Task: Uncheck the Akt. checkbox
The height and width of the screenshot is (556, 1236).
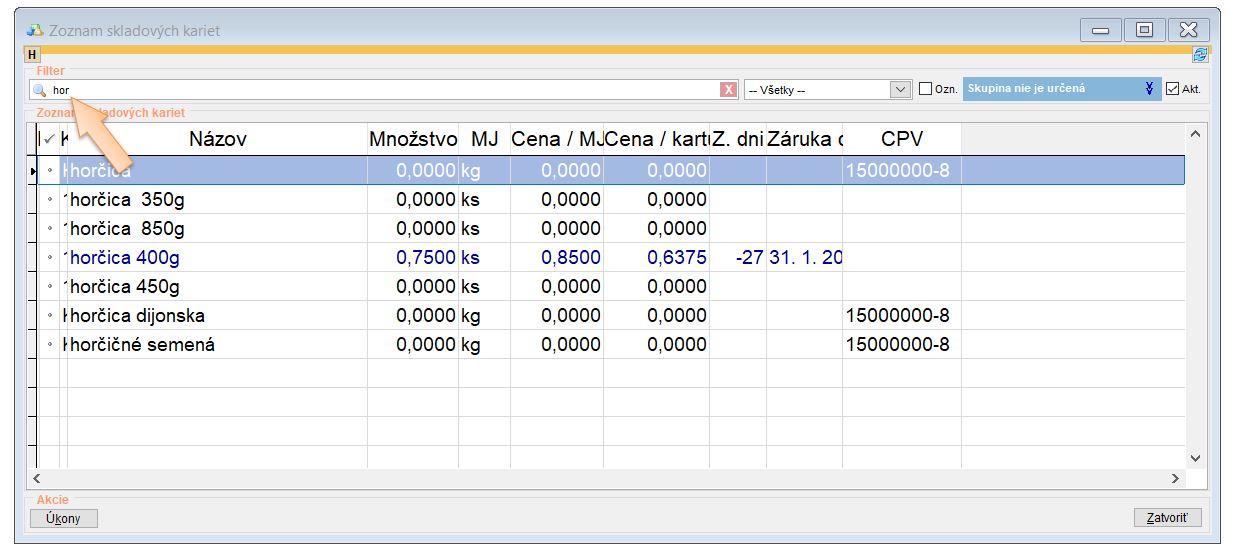Action: (x=1173, y=89)
